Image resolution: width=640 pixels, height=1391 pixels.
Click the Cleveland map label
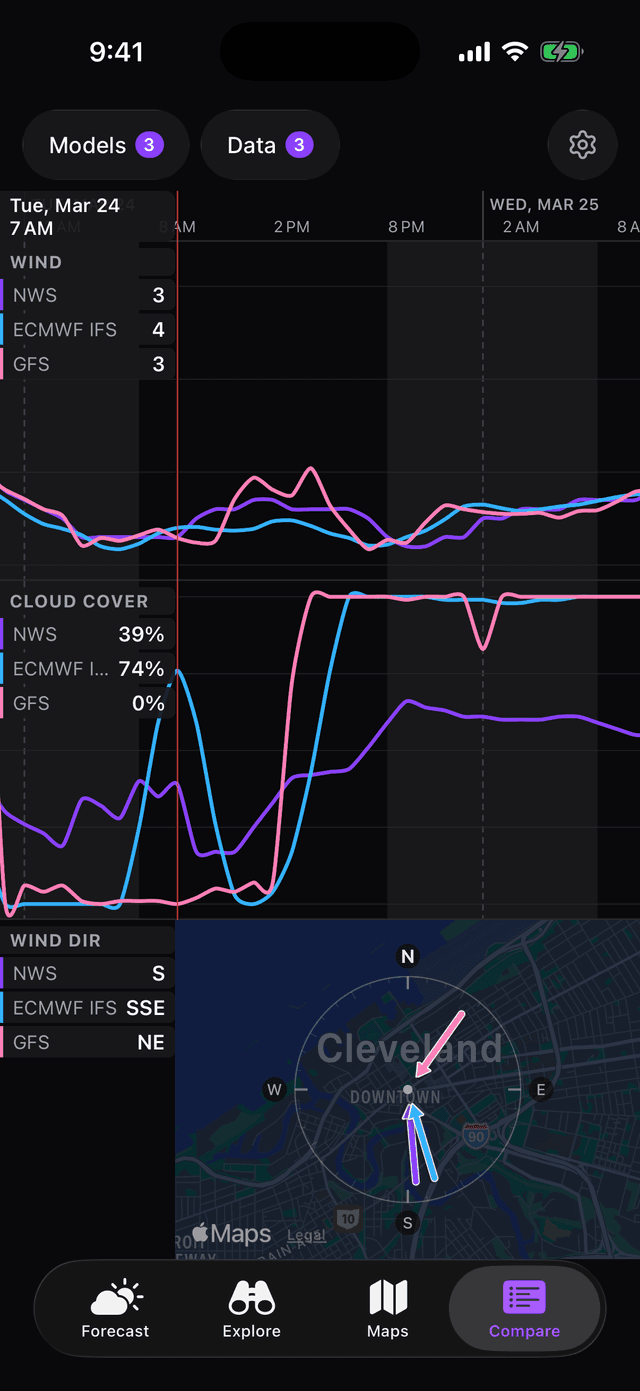[x=409, y=1048]
